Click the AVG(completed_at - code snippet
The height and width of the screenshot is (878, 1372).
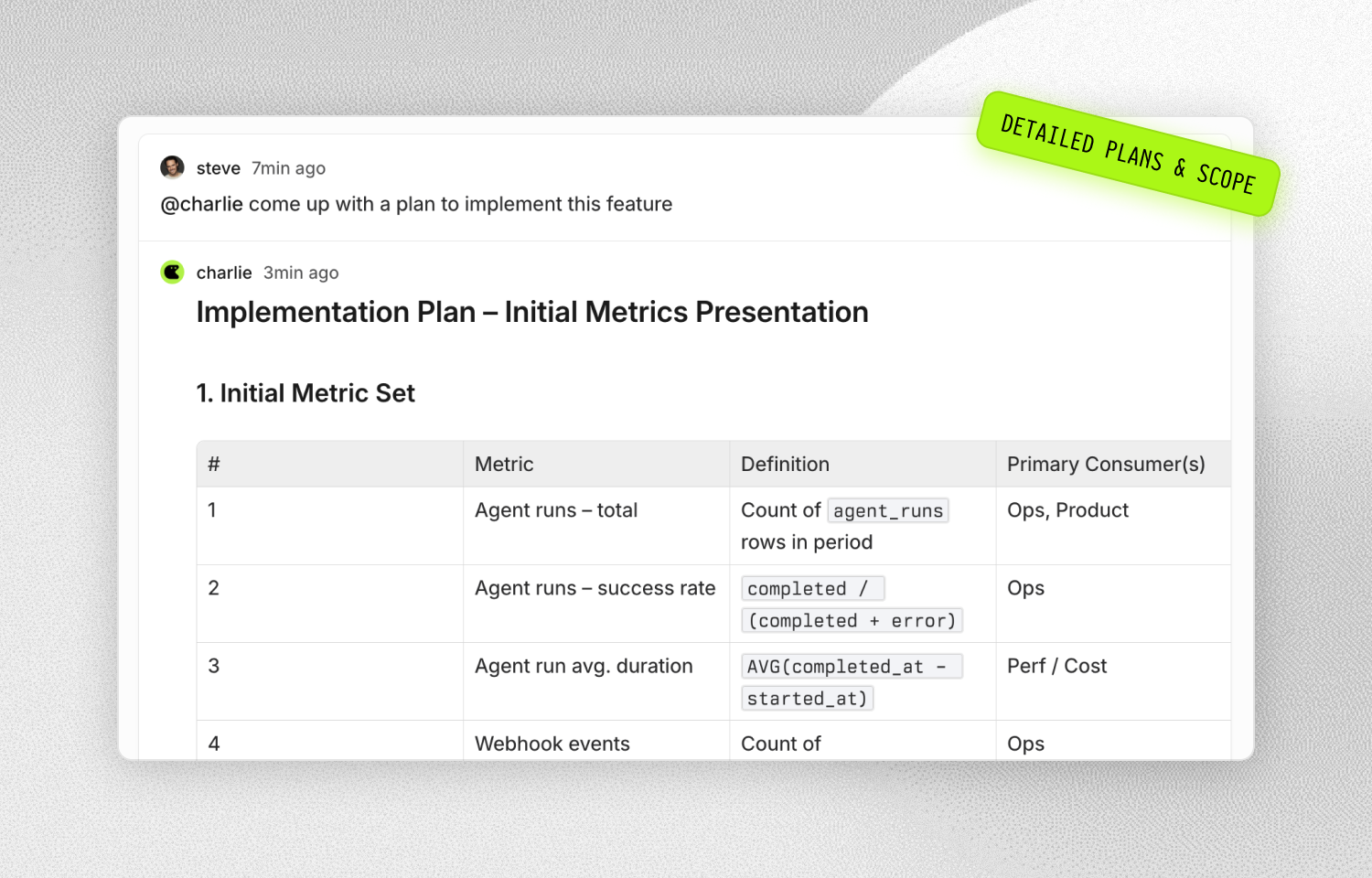pyautogui.click(x=851, y=667)
